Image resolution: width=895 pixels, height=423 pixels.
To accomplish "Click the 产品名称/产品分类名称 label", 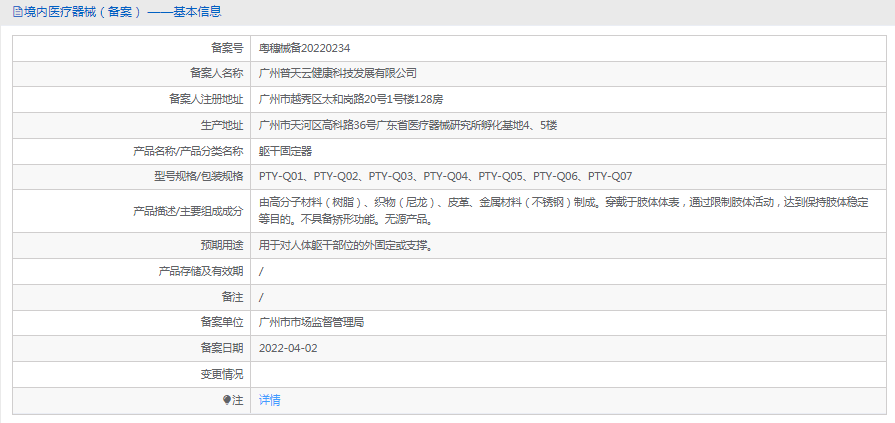I will click(x=188, y=151).
